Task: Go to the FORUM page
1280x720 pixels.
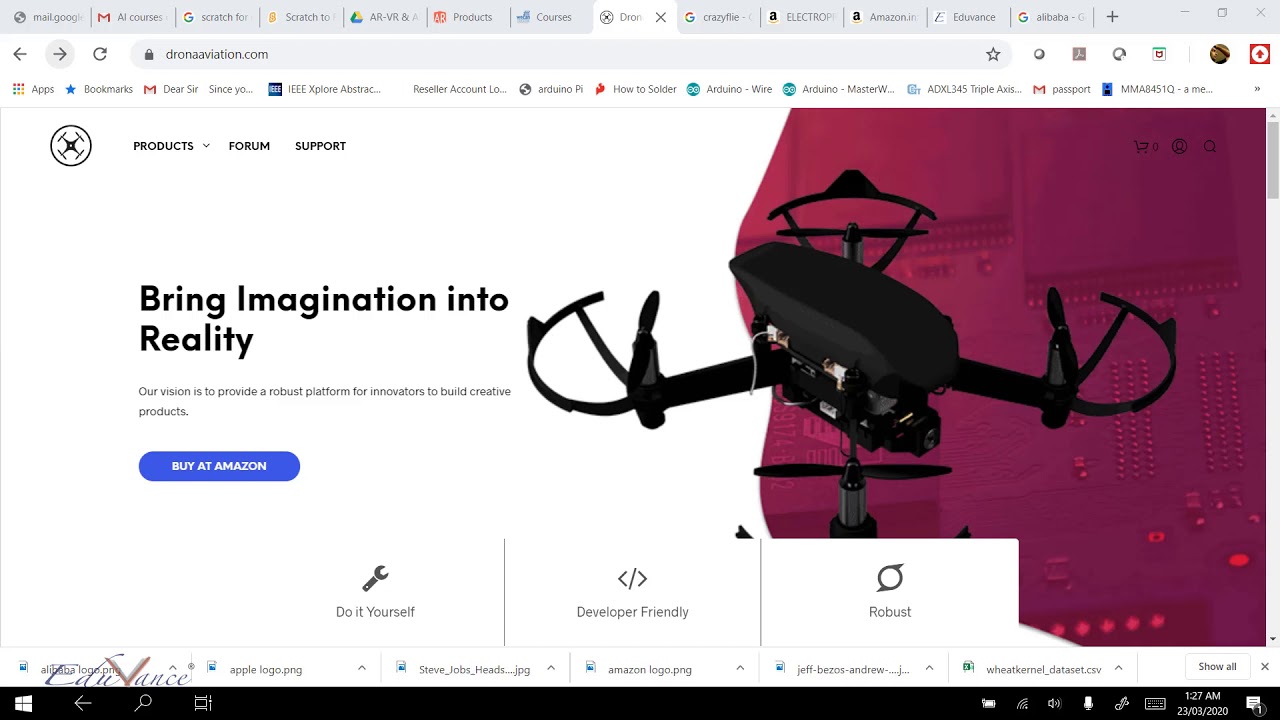Action: (249, 146)
